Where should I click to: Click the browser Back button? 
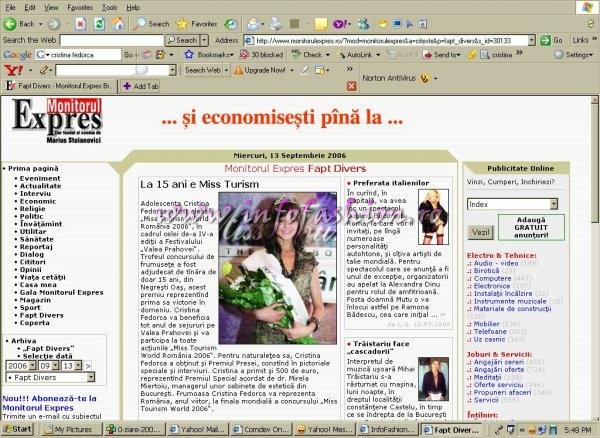20,23
